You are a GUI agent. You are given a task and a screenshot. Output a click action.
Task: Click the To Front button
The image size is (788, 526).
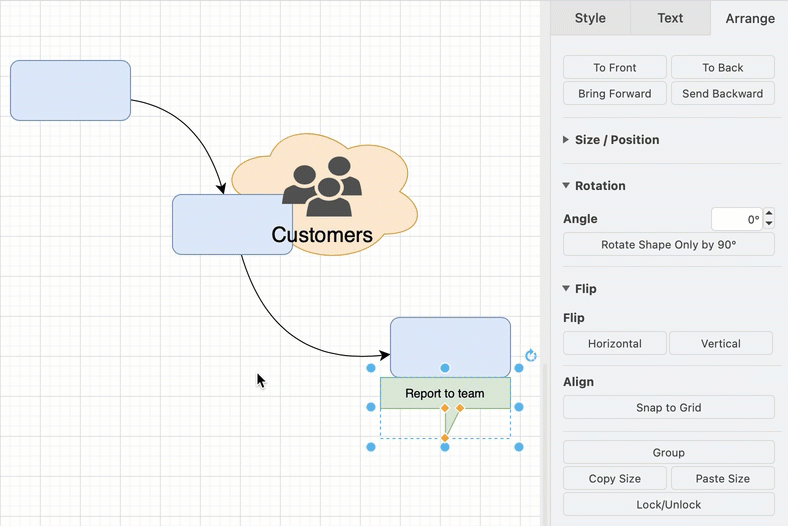point(615,67)
